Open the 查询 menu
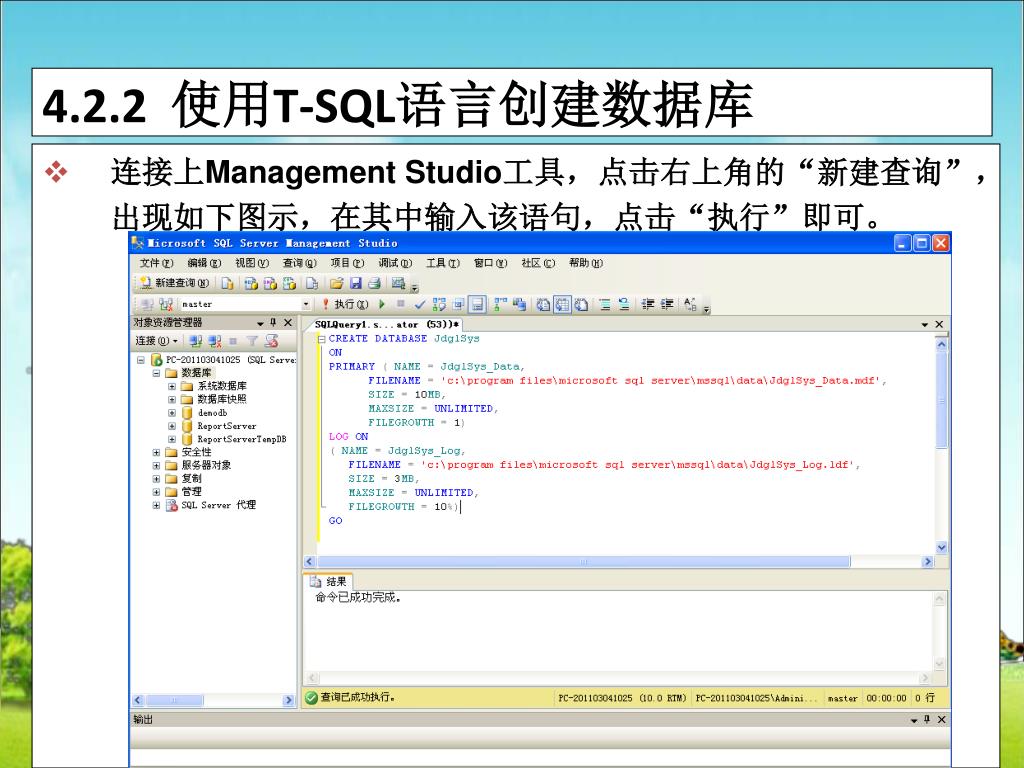This screenshot has height=768, width=1024. 299,263
